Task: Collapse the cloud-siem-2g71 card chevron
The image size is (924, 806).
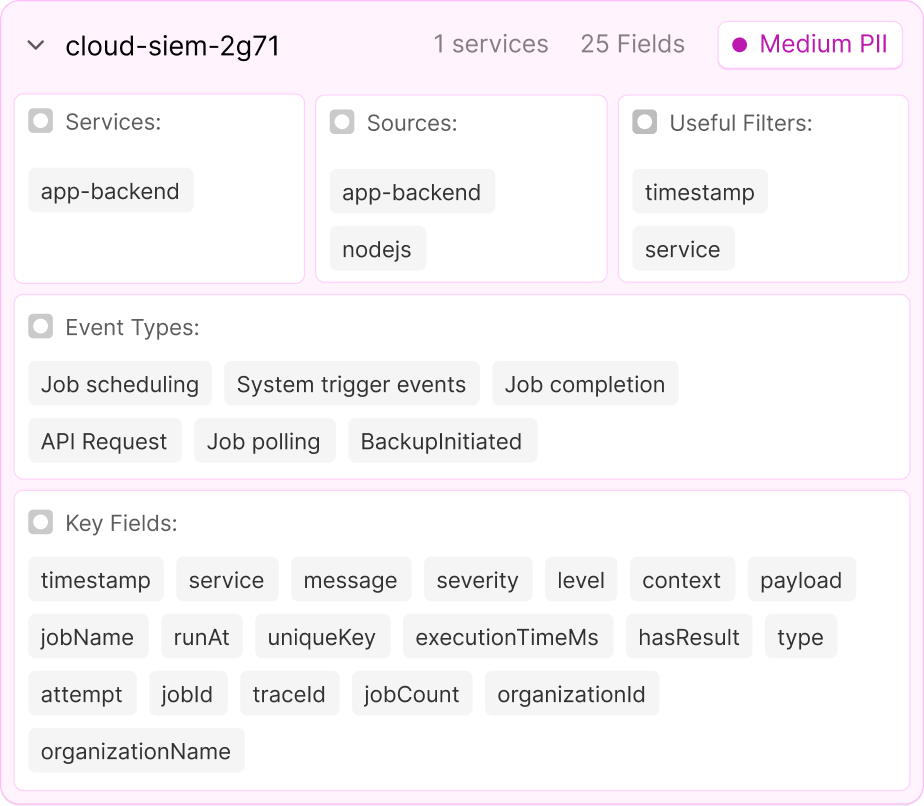Action: 37,46
